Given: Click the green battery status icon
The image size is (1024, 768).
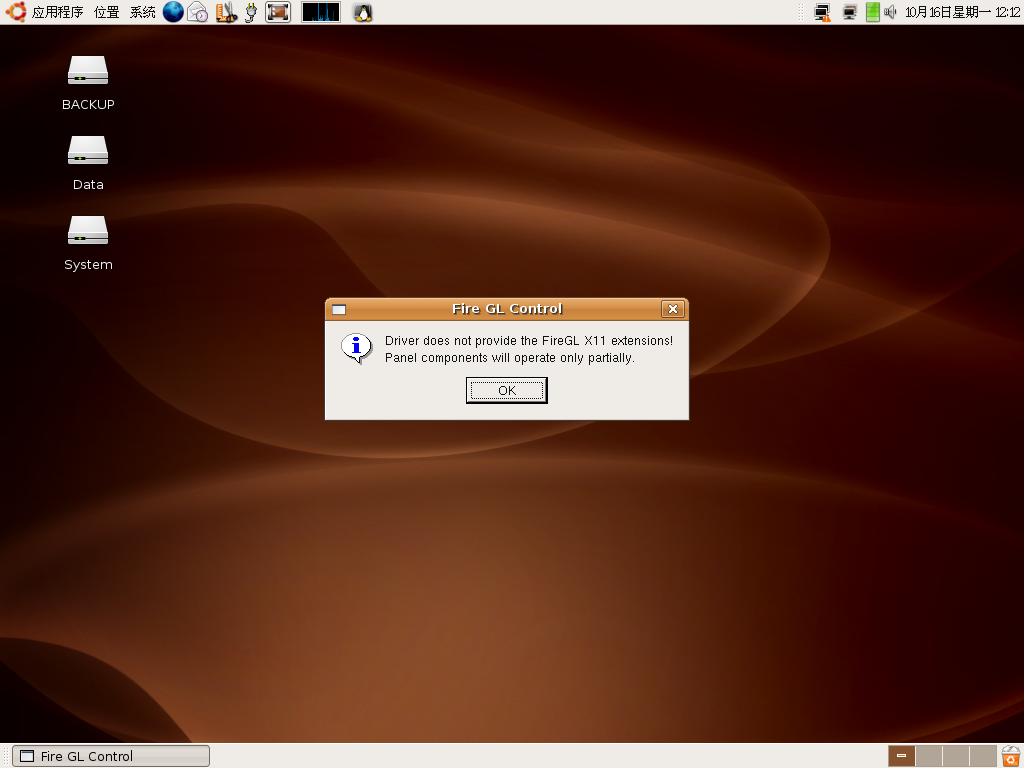Looking at the screenshot, I should point(872,12).
